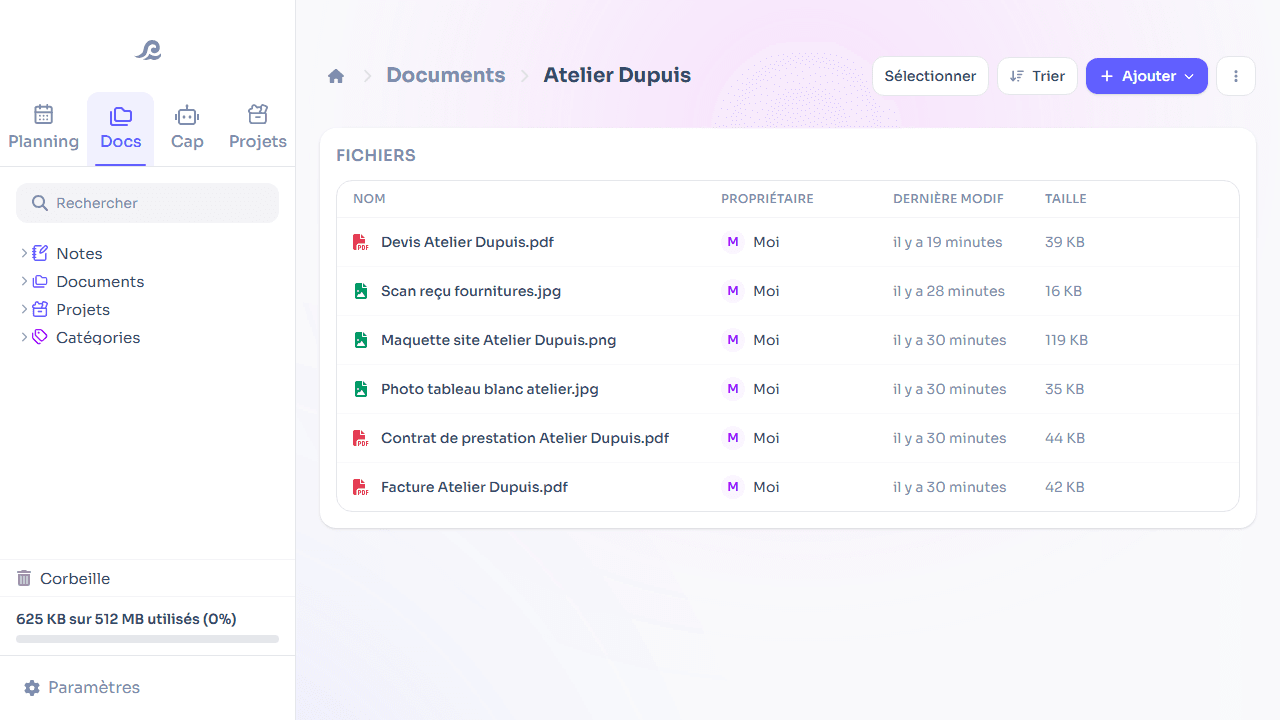Click the image icon of Maquette site Atelier Dupuis.png
This screenshot has height=720, width=1280.
tap(361, 340)
